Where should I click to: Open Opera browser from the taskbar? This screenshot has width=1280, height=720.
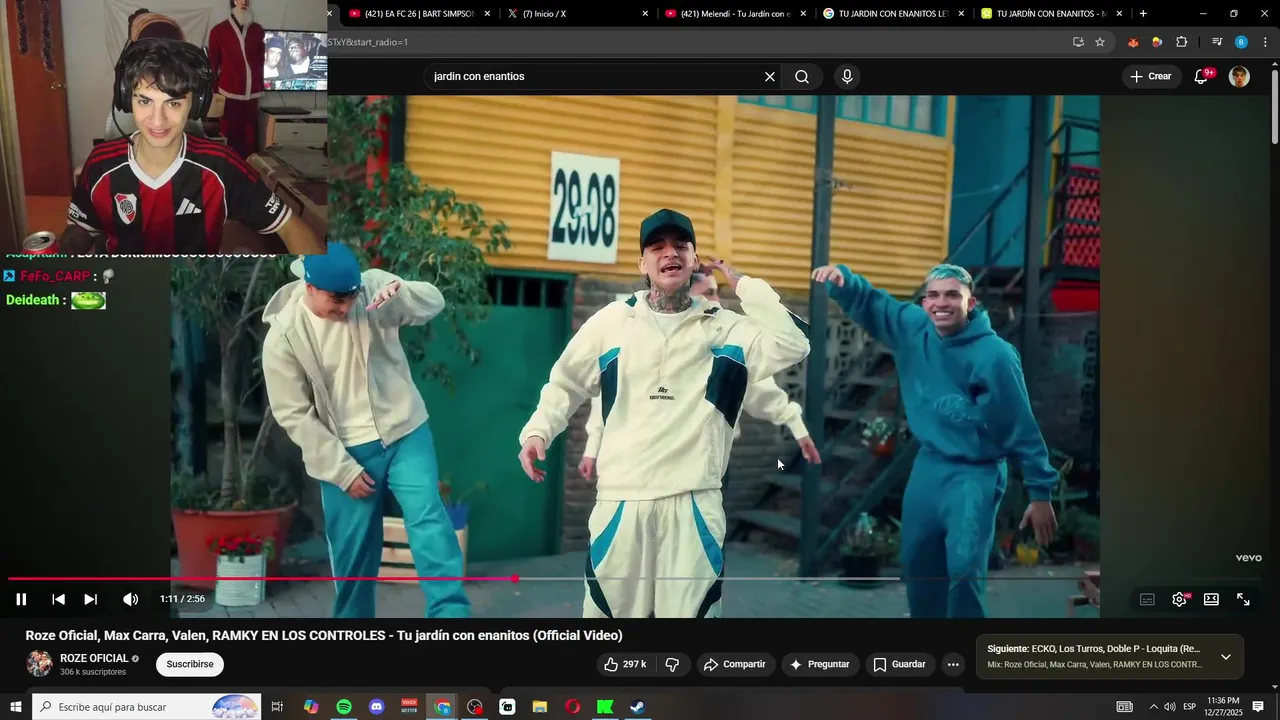[x=572, y=707]
